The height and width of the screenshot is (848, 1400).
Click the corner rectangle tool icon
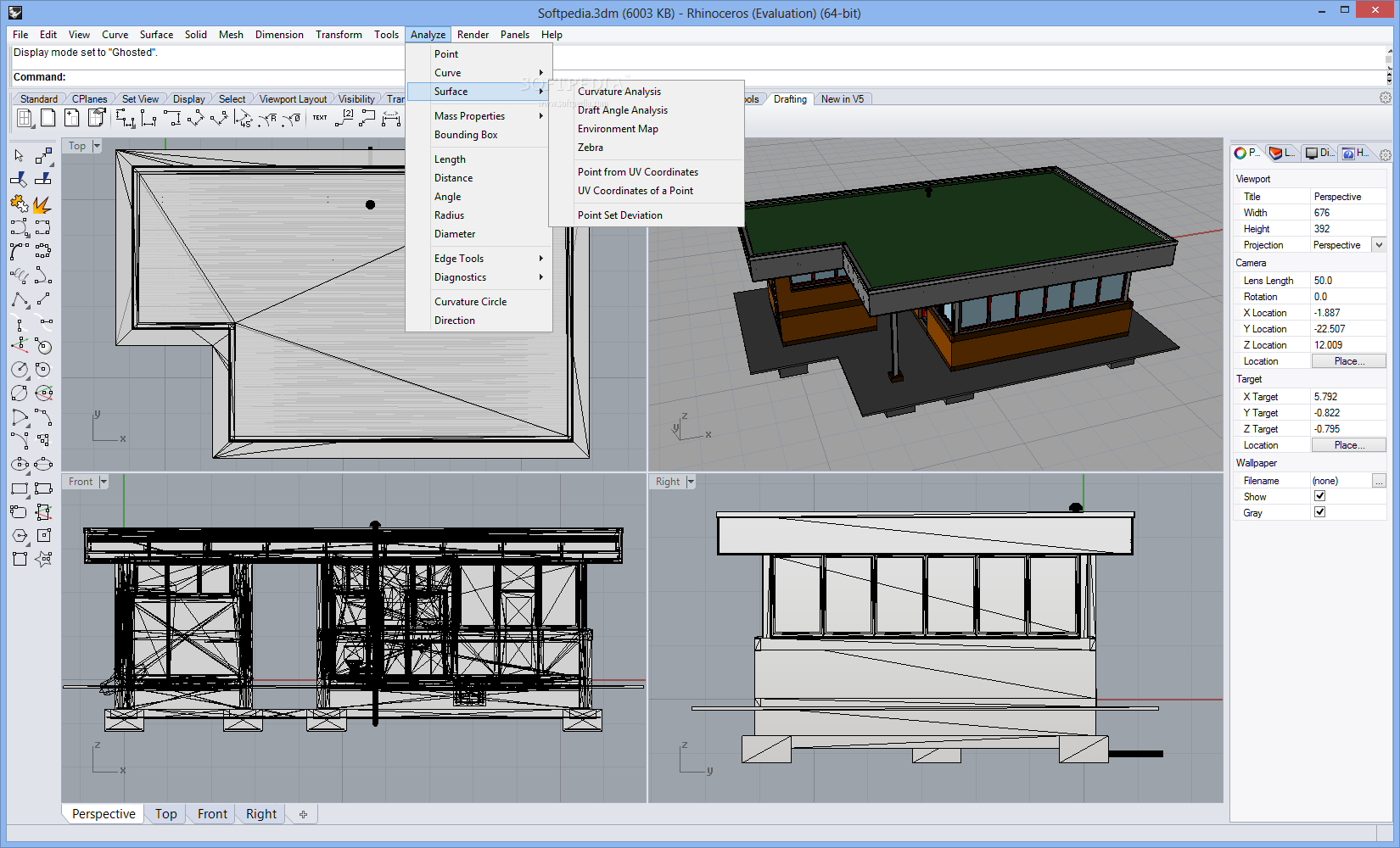point(20,488)
